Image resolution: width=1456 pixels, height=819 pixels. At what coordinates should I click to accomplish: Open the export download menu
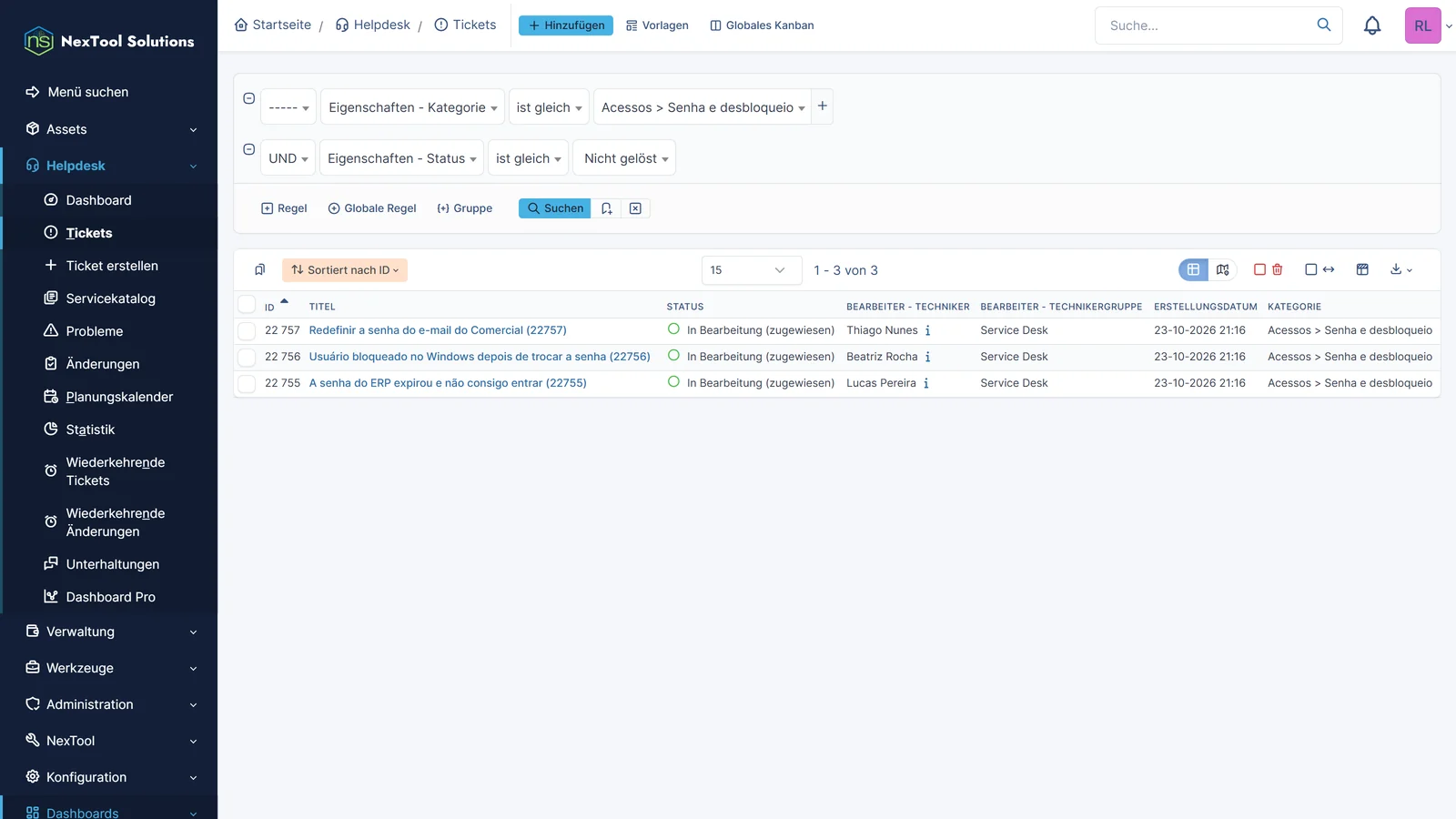click(x=1401, y=269)
